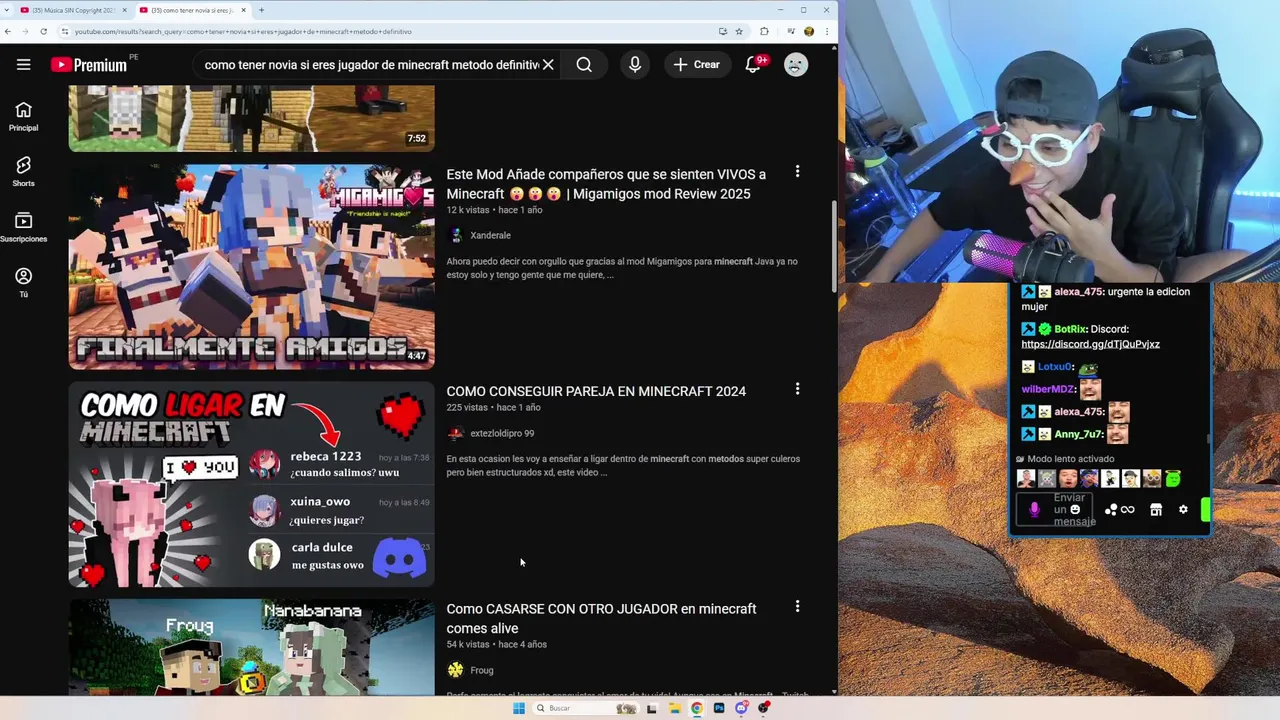
Task: Open the emoji picker in chat input
Action: tap(1075, 509)
